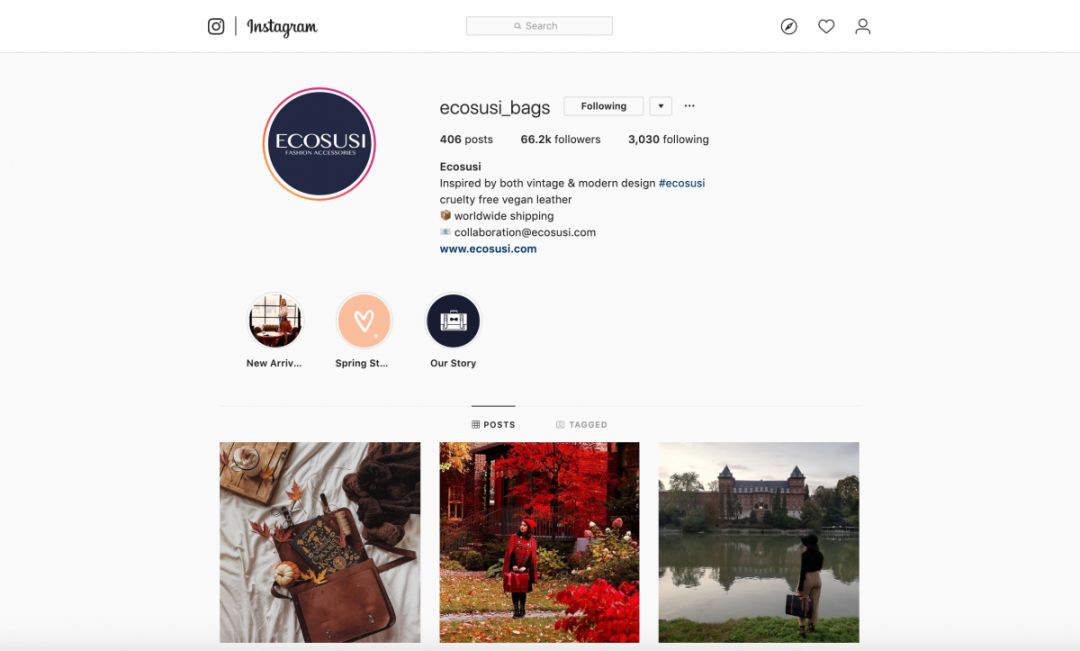
Task: Select the Posts tab
Action: tap(493, 424)
